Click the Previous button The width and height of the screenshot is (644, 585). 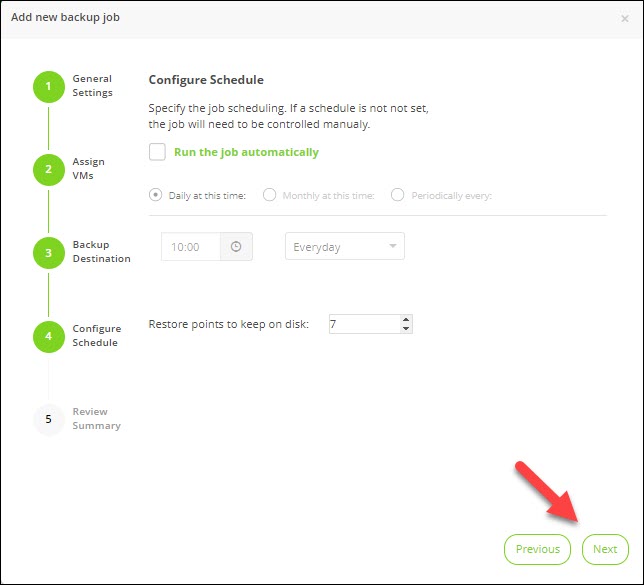click(x=538, y=549)
